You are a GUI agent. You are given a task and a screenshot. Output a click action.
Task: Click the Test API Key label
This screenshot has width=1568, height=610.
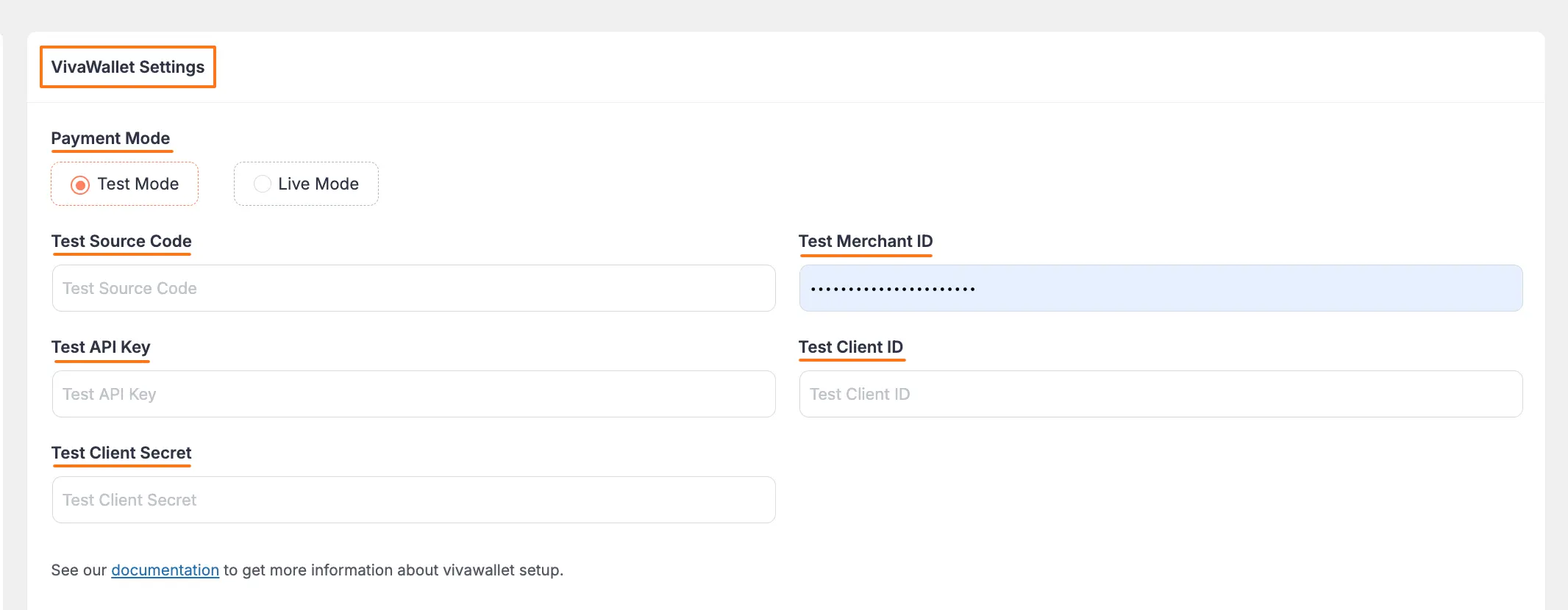point(101,347)
